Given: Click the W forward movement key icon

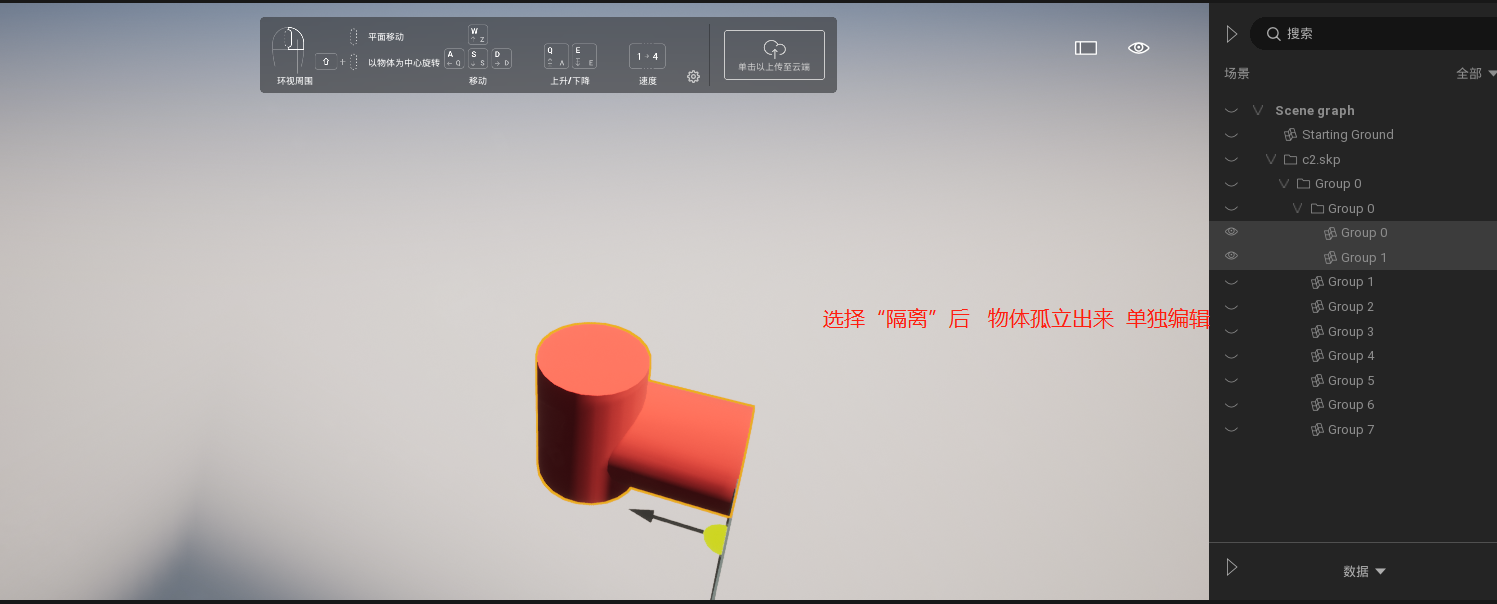Looking at the screenshot, I should point(478,35).
